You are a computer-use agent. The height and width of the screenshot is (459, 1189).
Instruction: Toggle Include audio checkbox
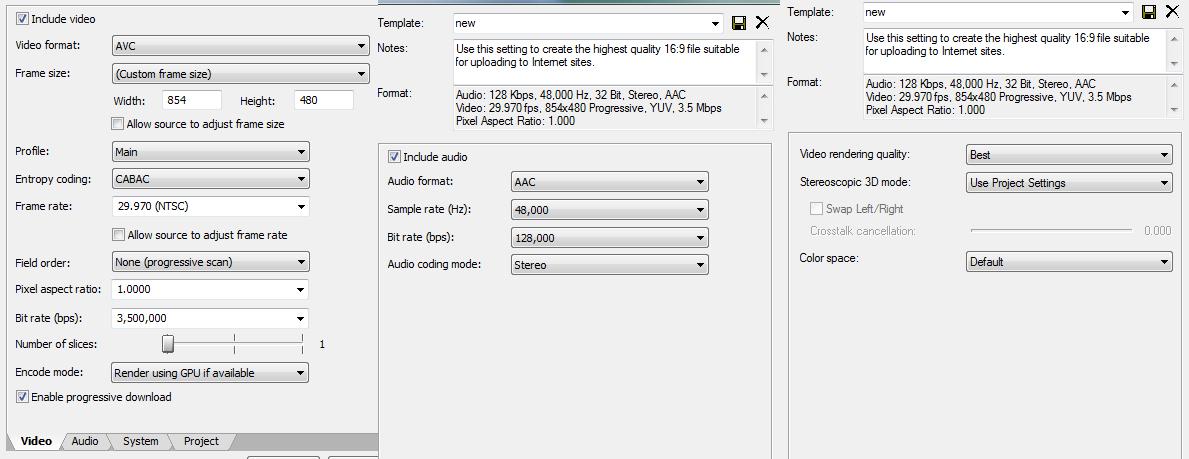click(394, 157)
